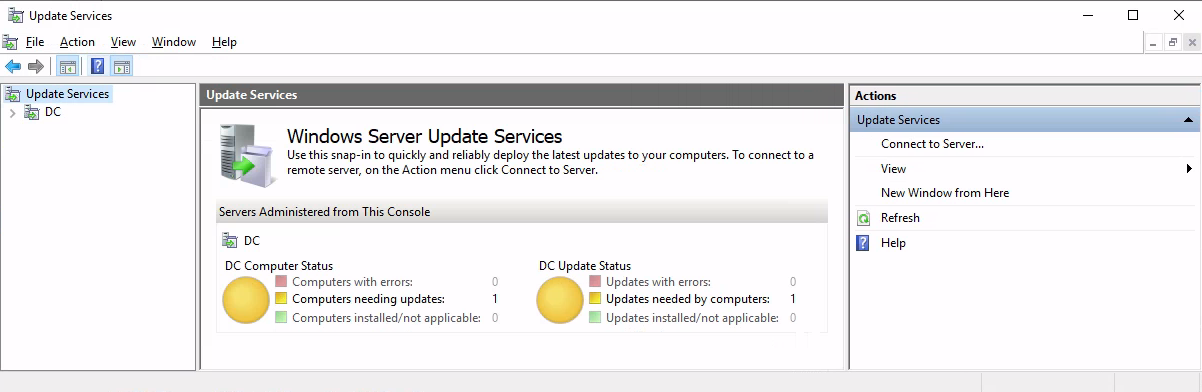The image size is (1202, 392).
Task: Click View in the Actions pane
Action: click(x=893, y=169)
